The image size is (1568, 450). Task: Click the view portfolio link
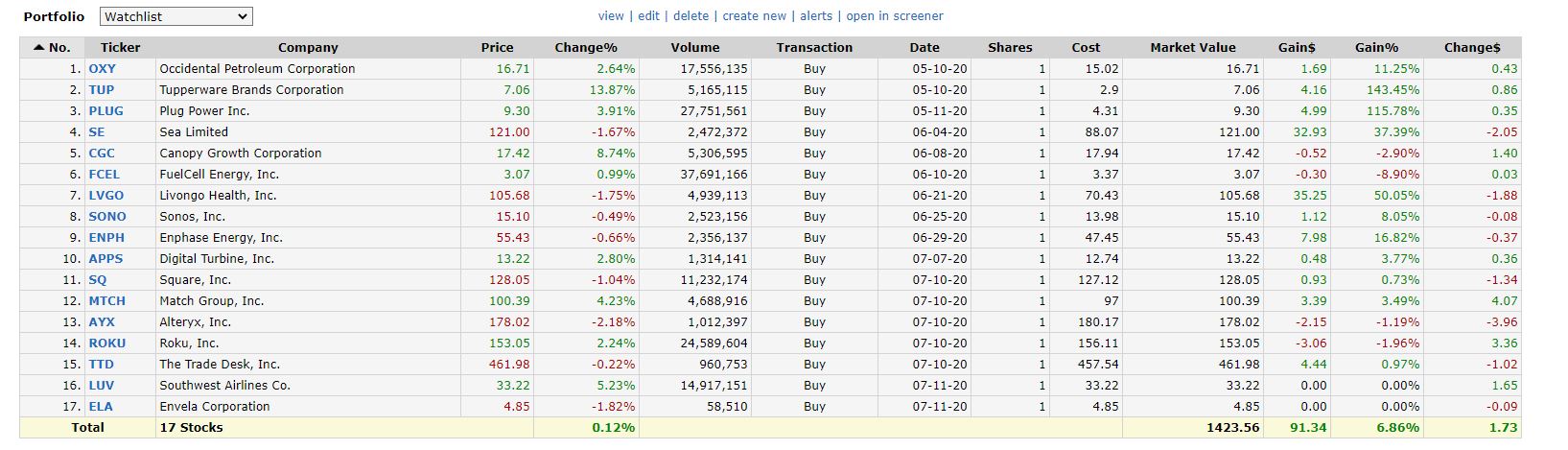point(611,16)
